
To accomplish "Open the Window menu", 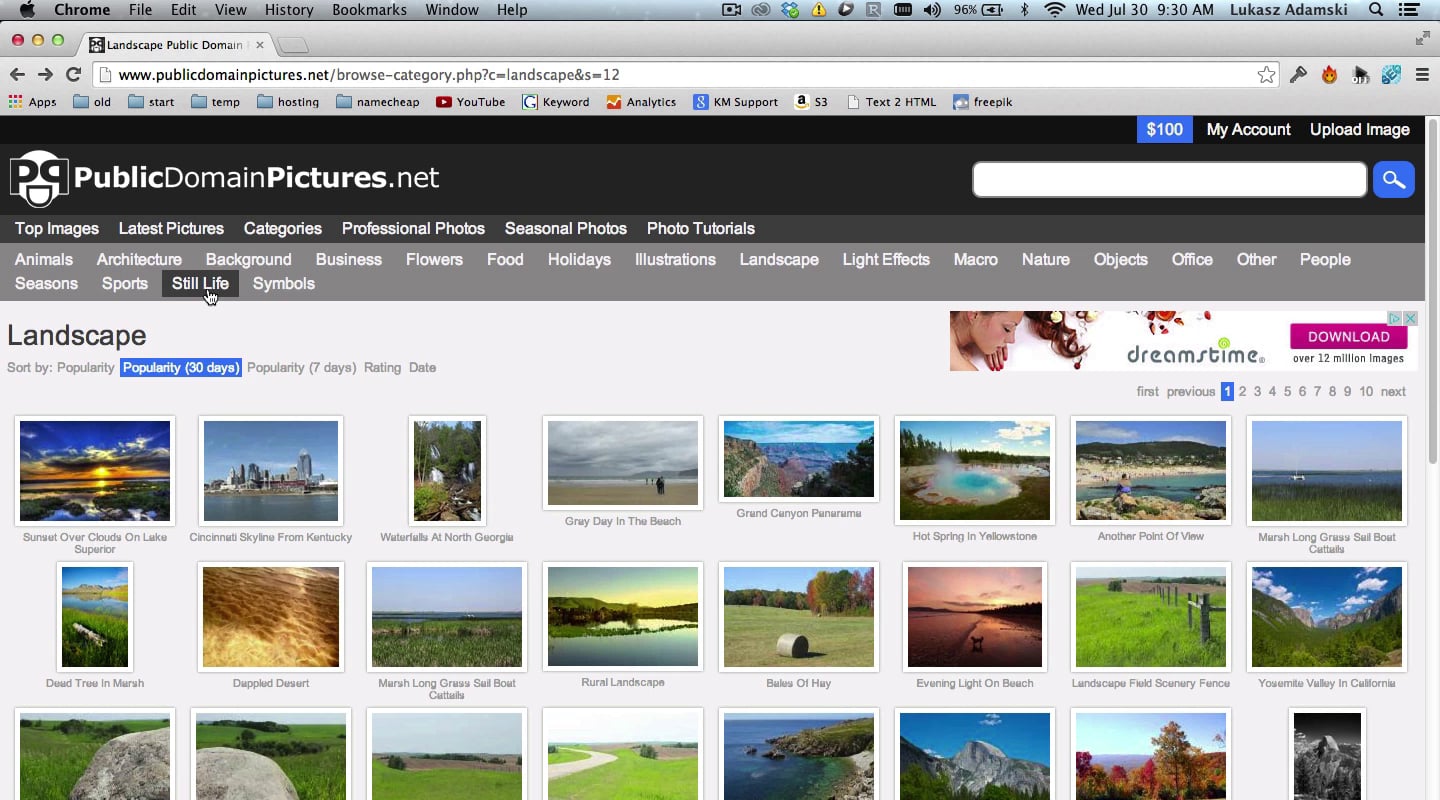I will (452, 10).
